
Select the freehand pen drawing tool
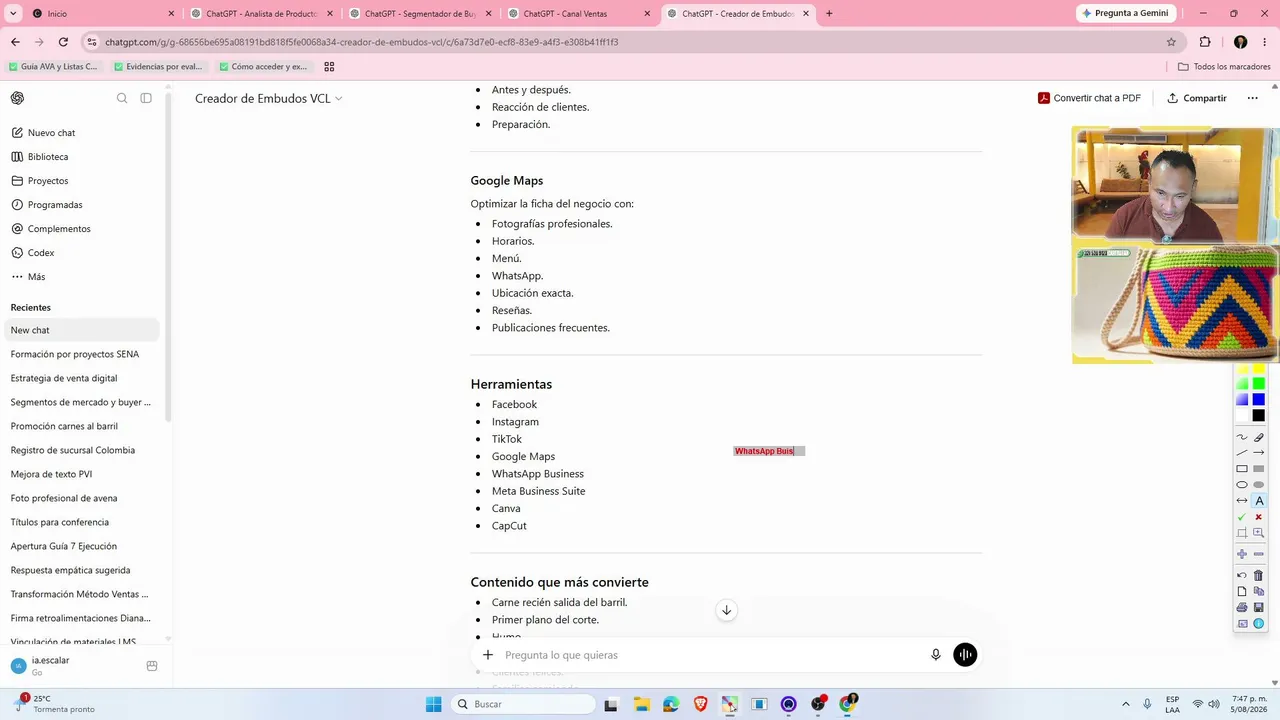click(1242, 437)
